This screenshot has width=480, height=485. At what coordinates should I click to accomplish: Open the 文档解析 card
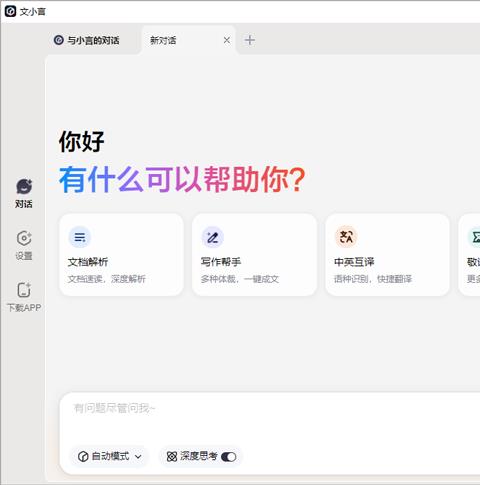point(121,255)
